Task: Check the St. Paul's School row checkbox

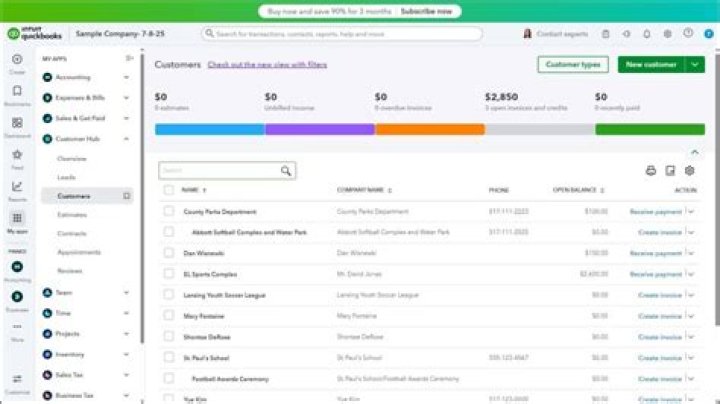Action: tap(169, 357)
